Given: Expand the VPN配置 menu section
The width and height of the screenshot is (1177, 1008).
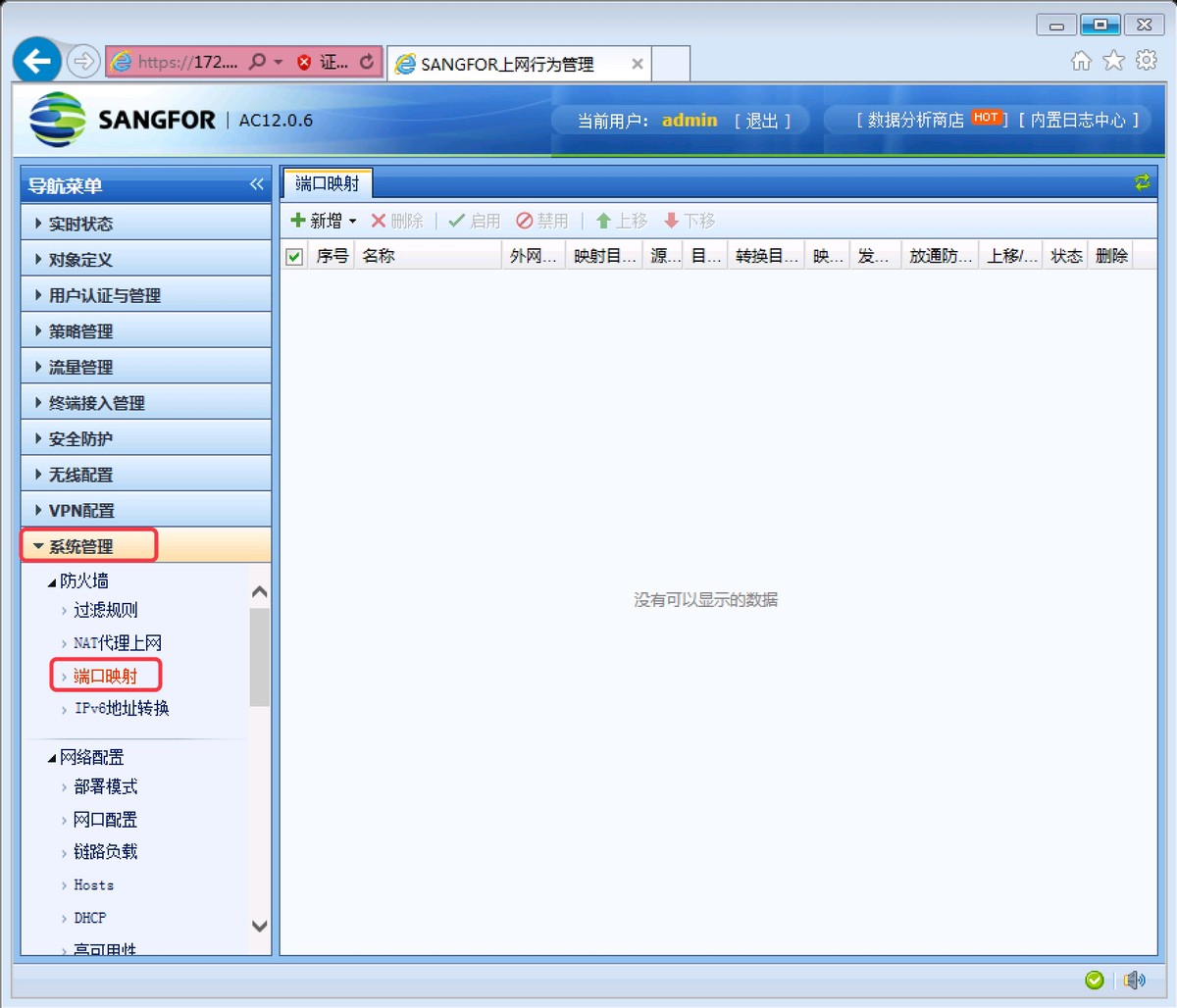Looking at the screenshot, I should point(146,510).
